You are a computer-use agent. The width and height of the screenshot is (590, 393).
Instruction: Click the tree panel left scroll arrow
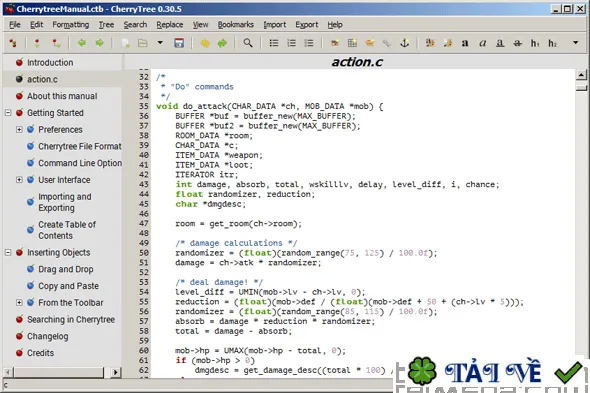pyautogui.click(x=8, y=372)
